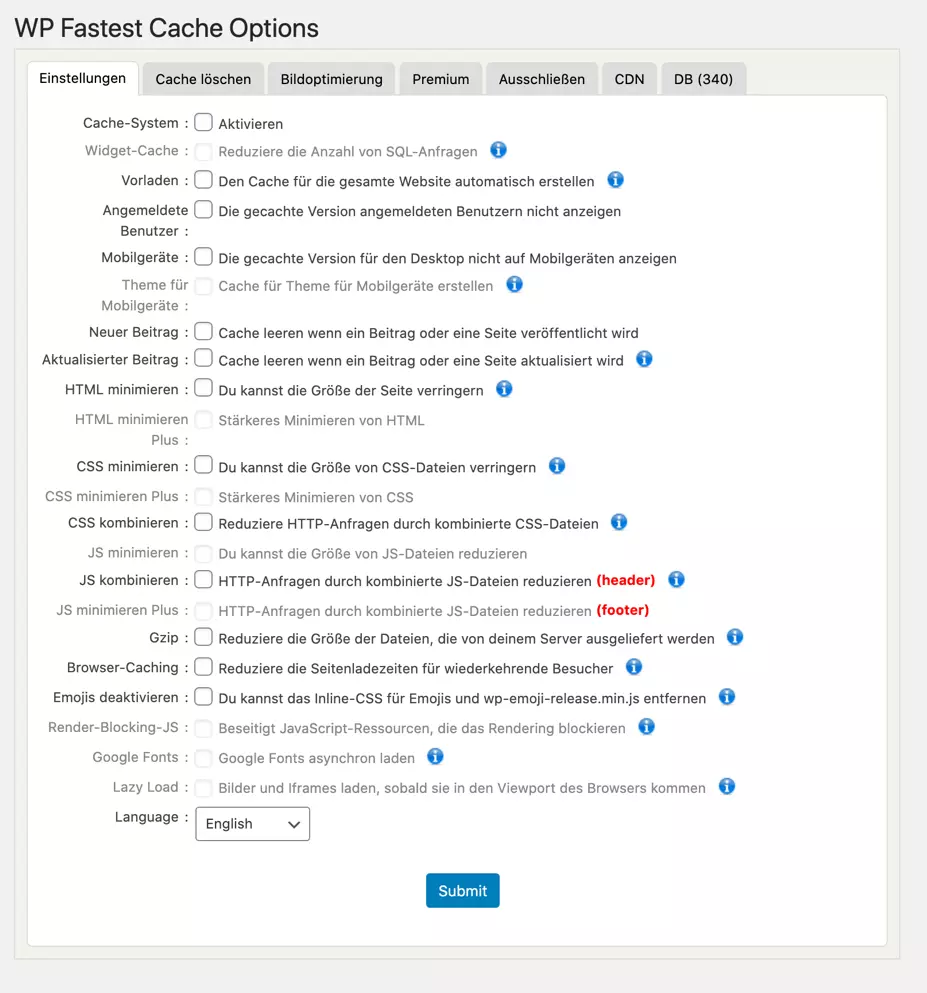Show info for Render-Blocking-JS

646,726
